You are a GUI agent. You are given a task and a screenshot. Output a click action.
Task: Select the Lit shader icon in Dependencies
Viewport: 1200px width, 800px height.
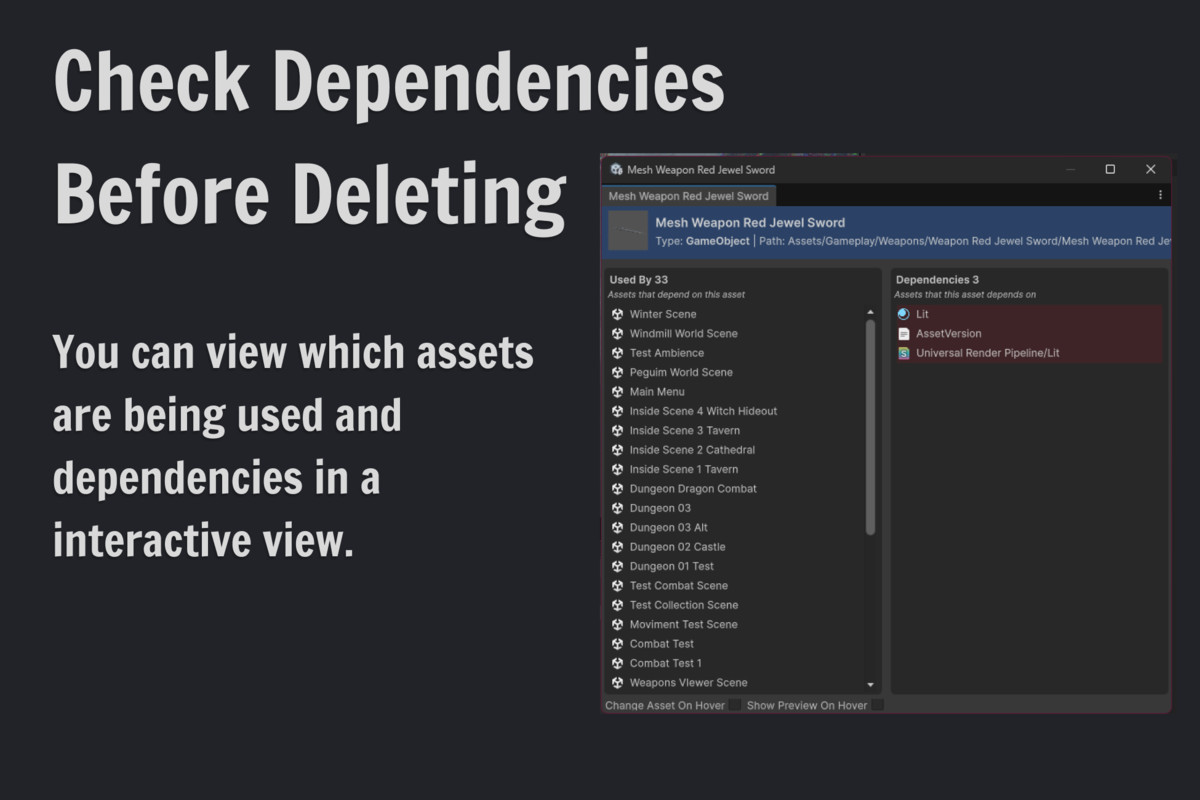pos(906,314)
